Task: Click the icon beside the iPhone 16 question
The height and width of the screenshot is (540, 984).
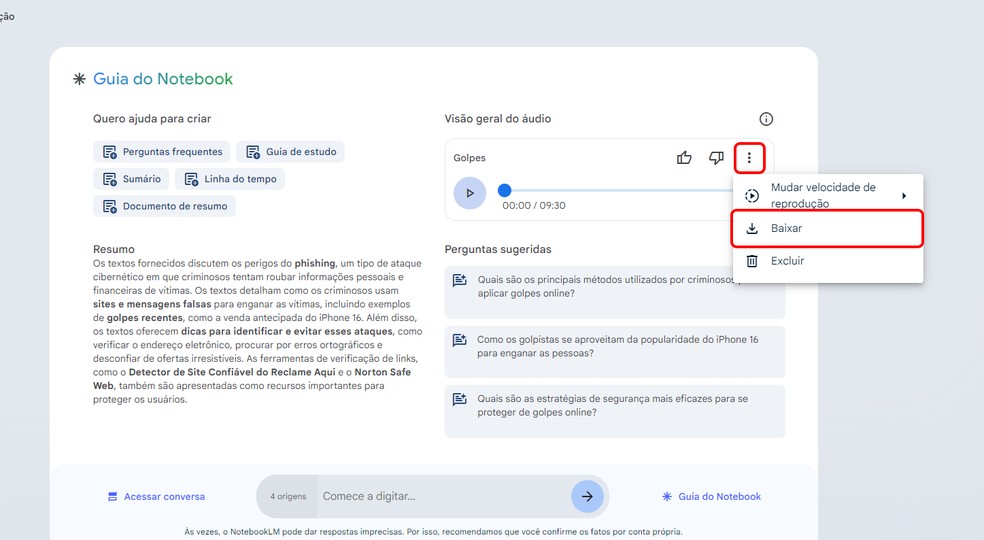Action: pos(459,340)
